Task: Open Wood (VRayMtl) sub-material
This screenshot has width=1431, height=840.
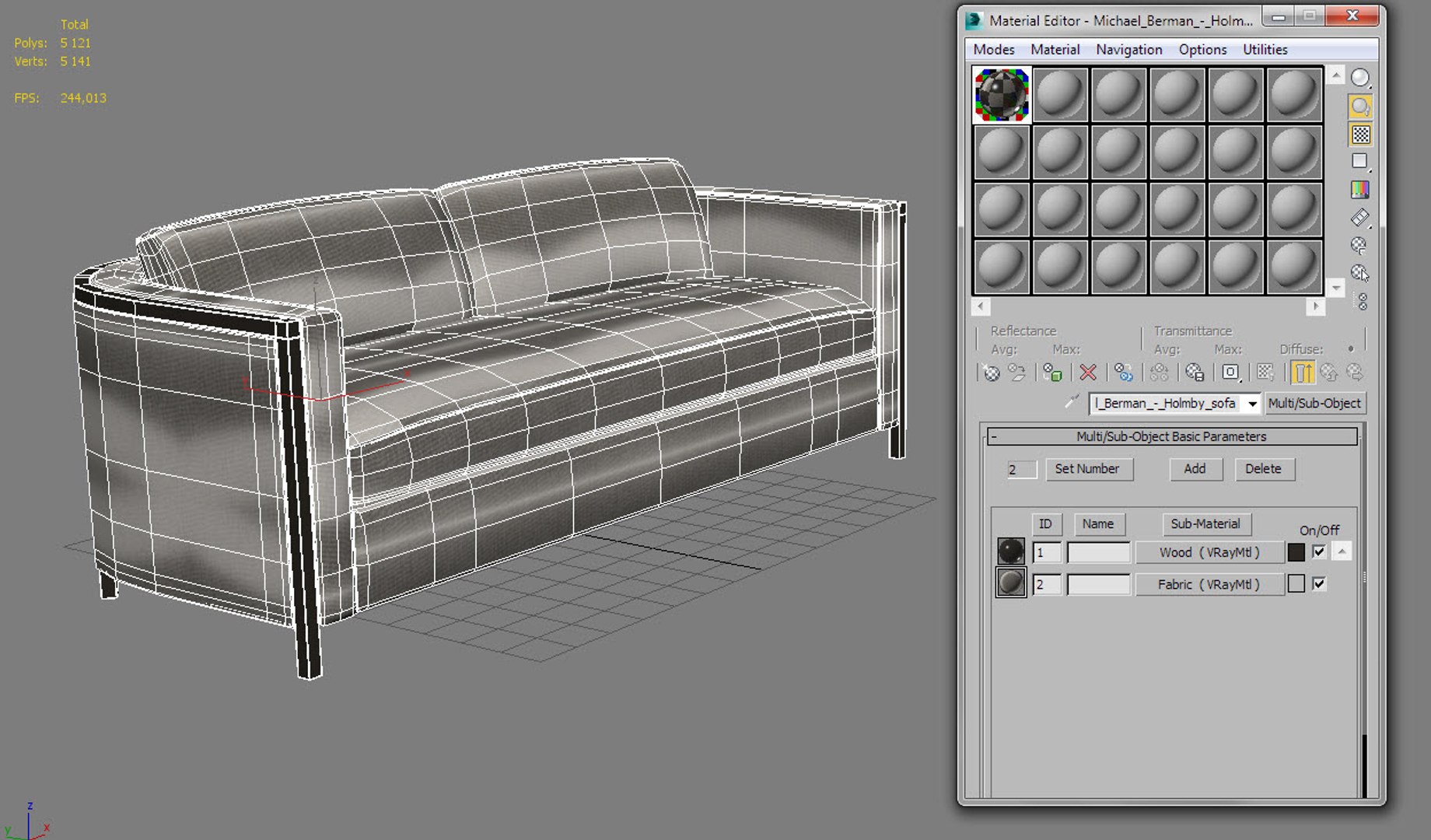Action: [x=1209, y=552]
